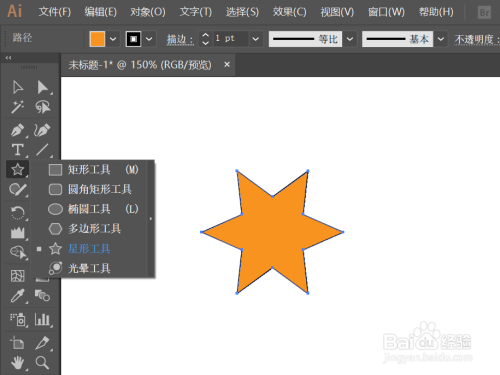Pick the Blend tool
The height and width of the screenshot is (375, 500).
43,295
